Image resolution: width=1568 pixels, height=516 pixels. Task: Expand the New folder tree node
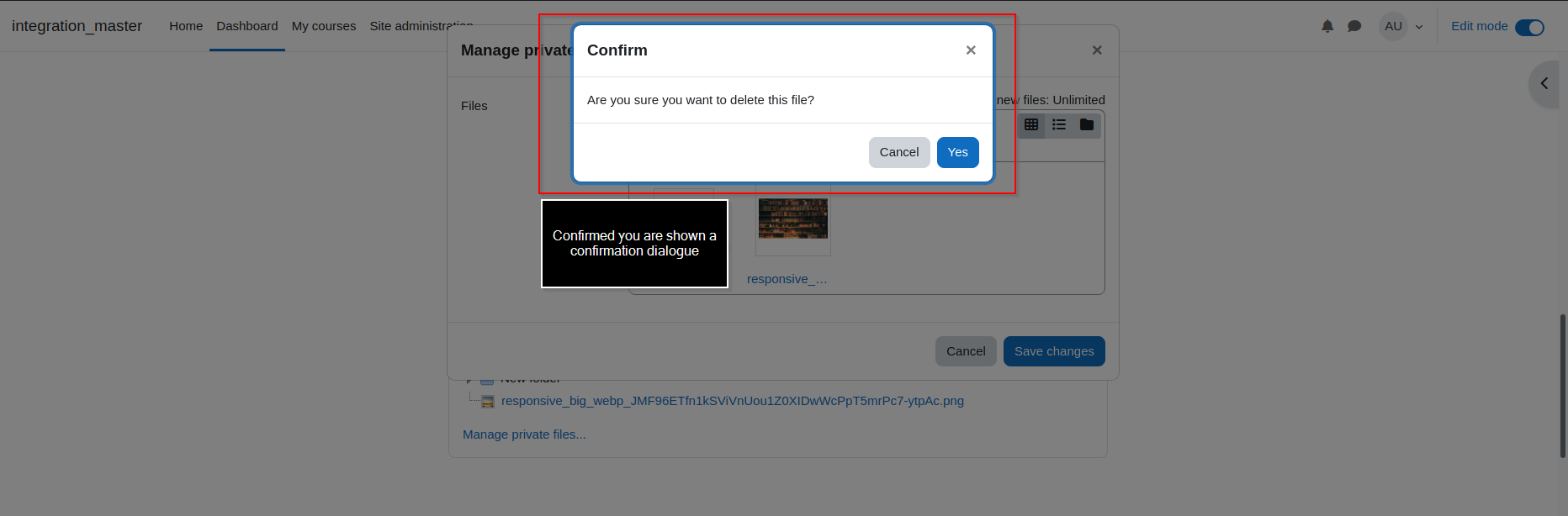coord(469,380)
